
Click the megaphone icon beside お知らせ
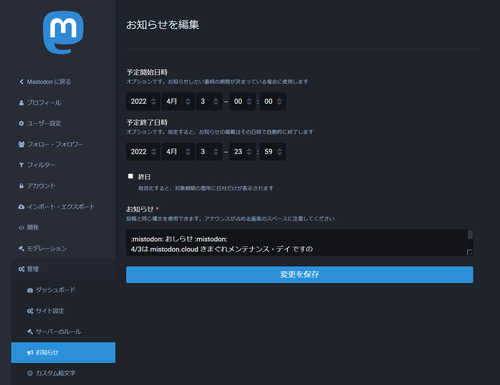[x=30, y=352]
